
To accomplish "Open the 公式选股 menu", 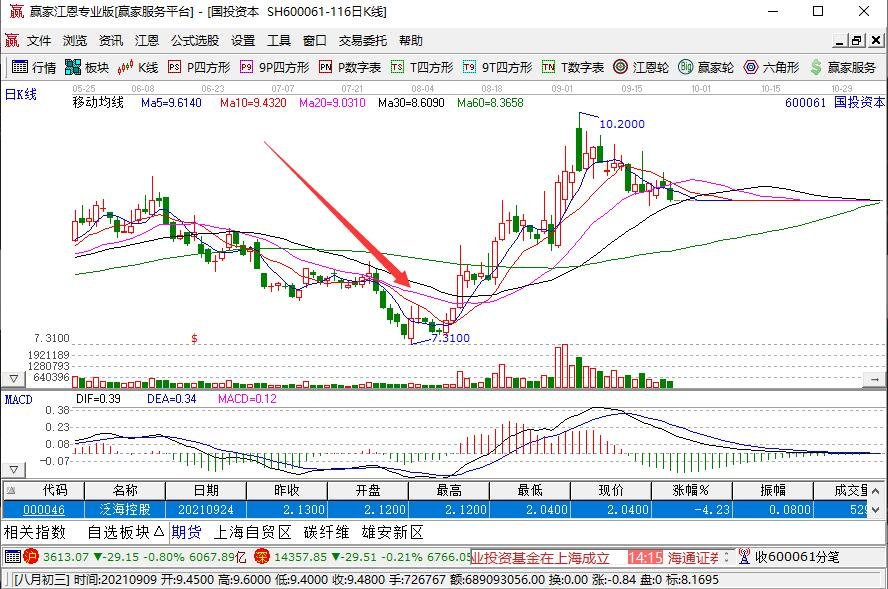I will [195, 41].
